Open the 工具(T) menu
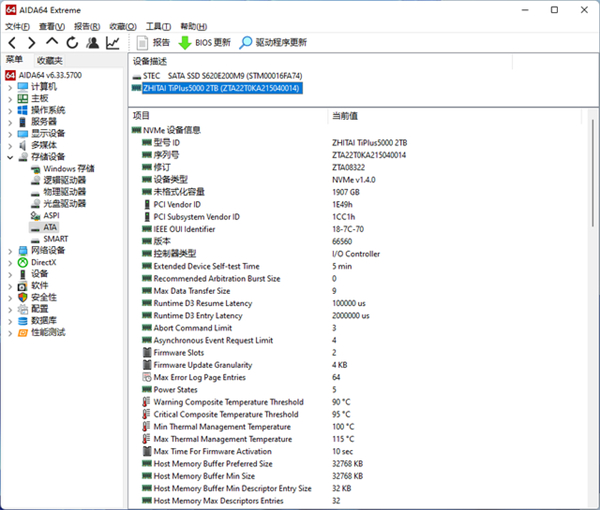The image size is (600, 510). coord(157,26)
